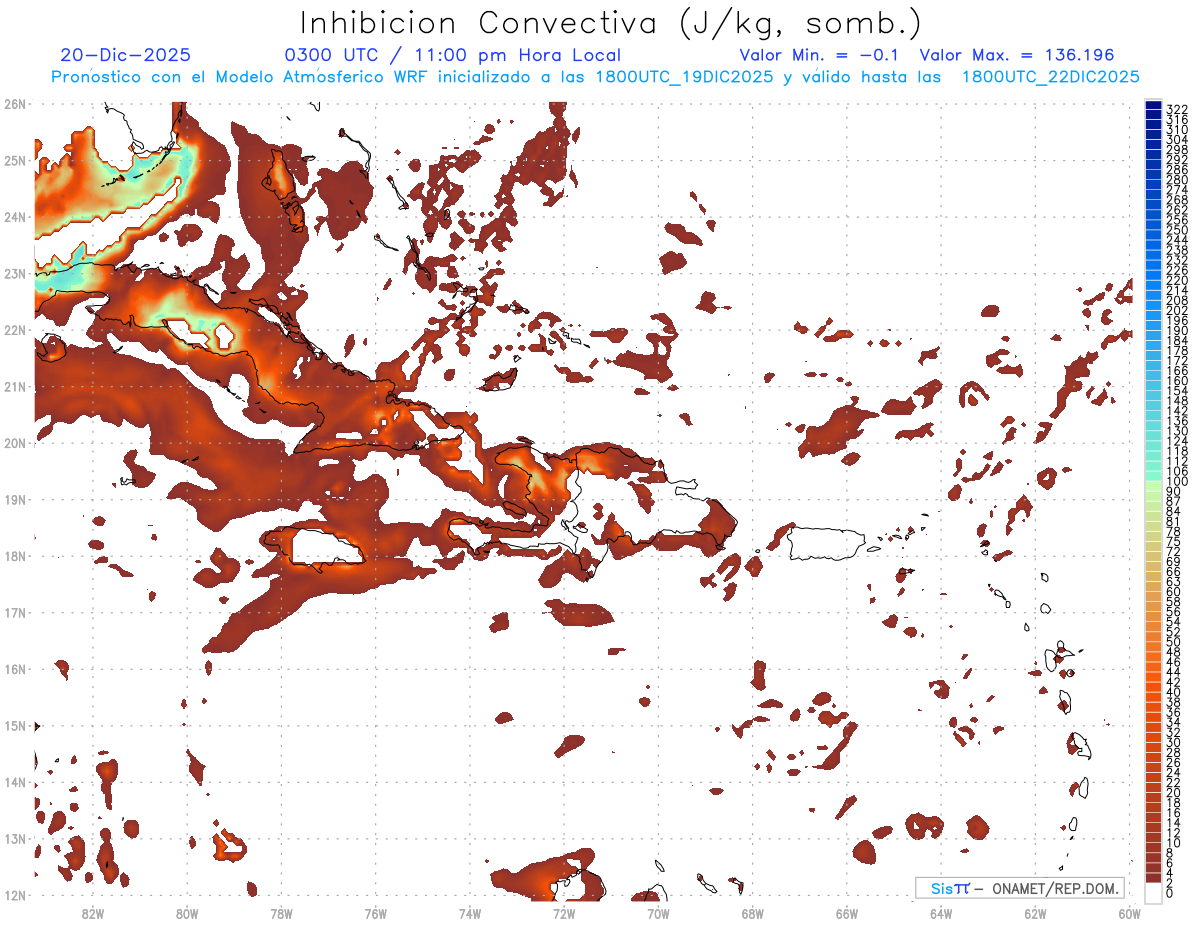Click the 20N latitude label
1200x927 pixels.
pos(14,443)
